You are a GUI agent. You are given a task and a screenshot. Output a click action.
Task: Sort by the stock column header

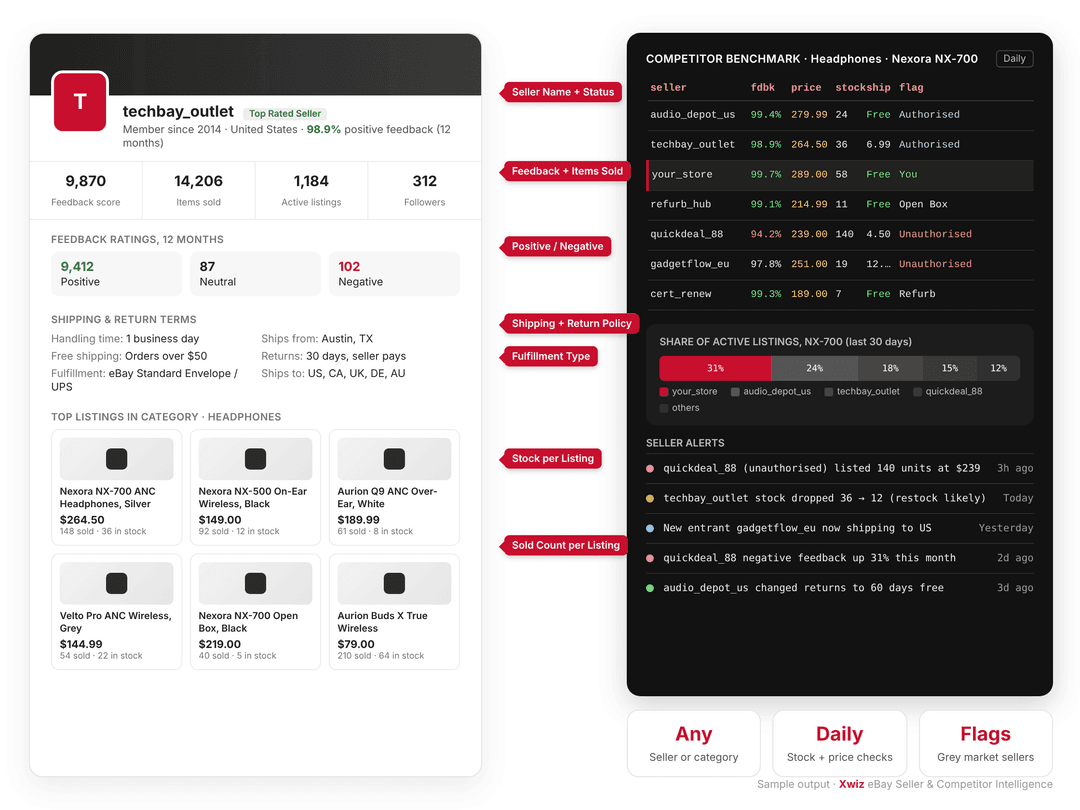(851, 87)
